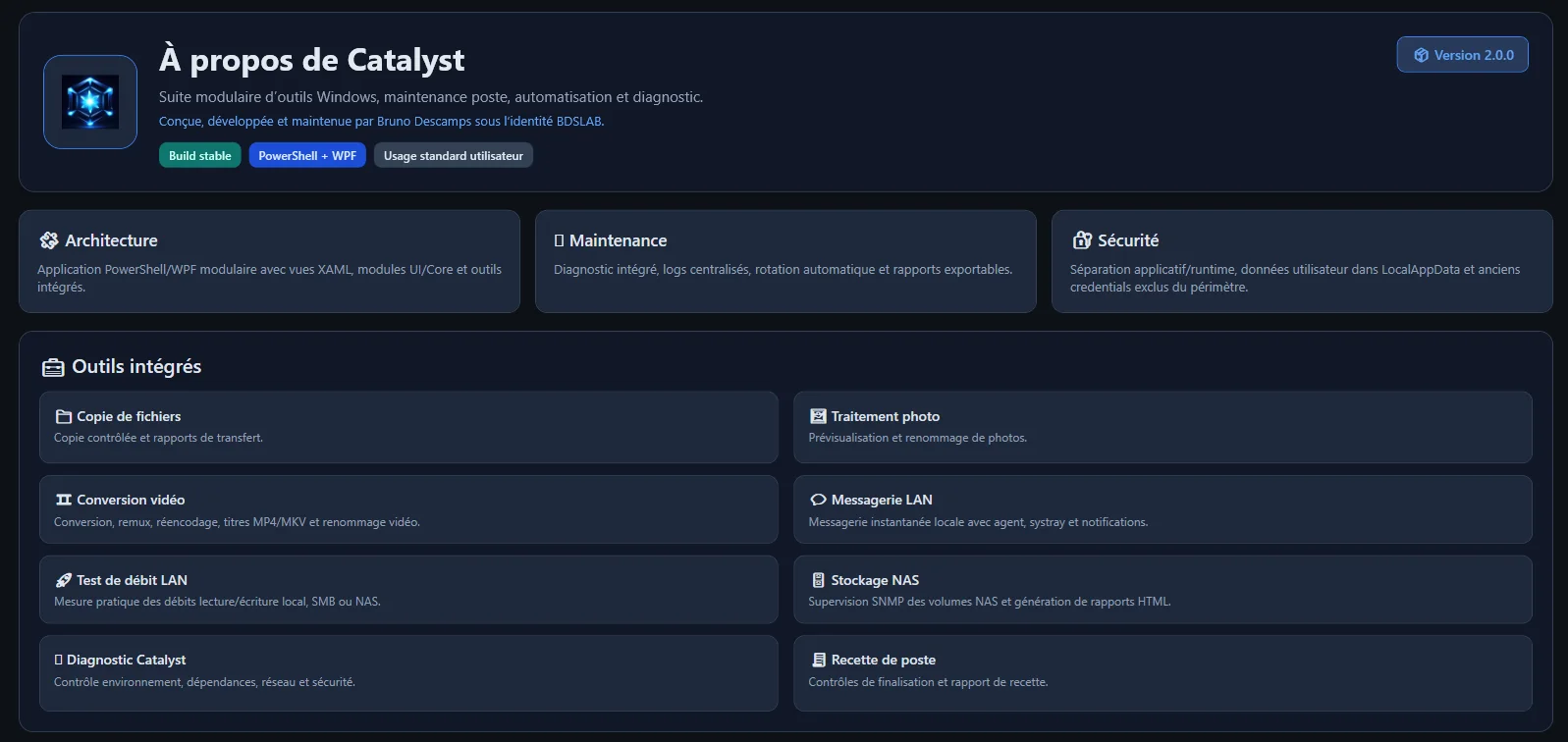Click the Conversion vidéo film icon
Screen dimensions: 1568x742
(x=64, y=500)
